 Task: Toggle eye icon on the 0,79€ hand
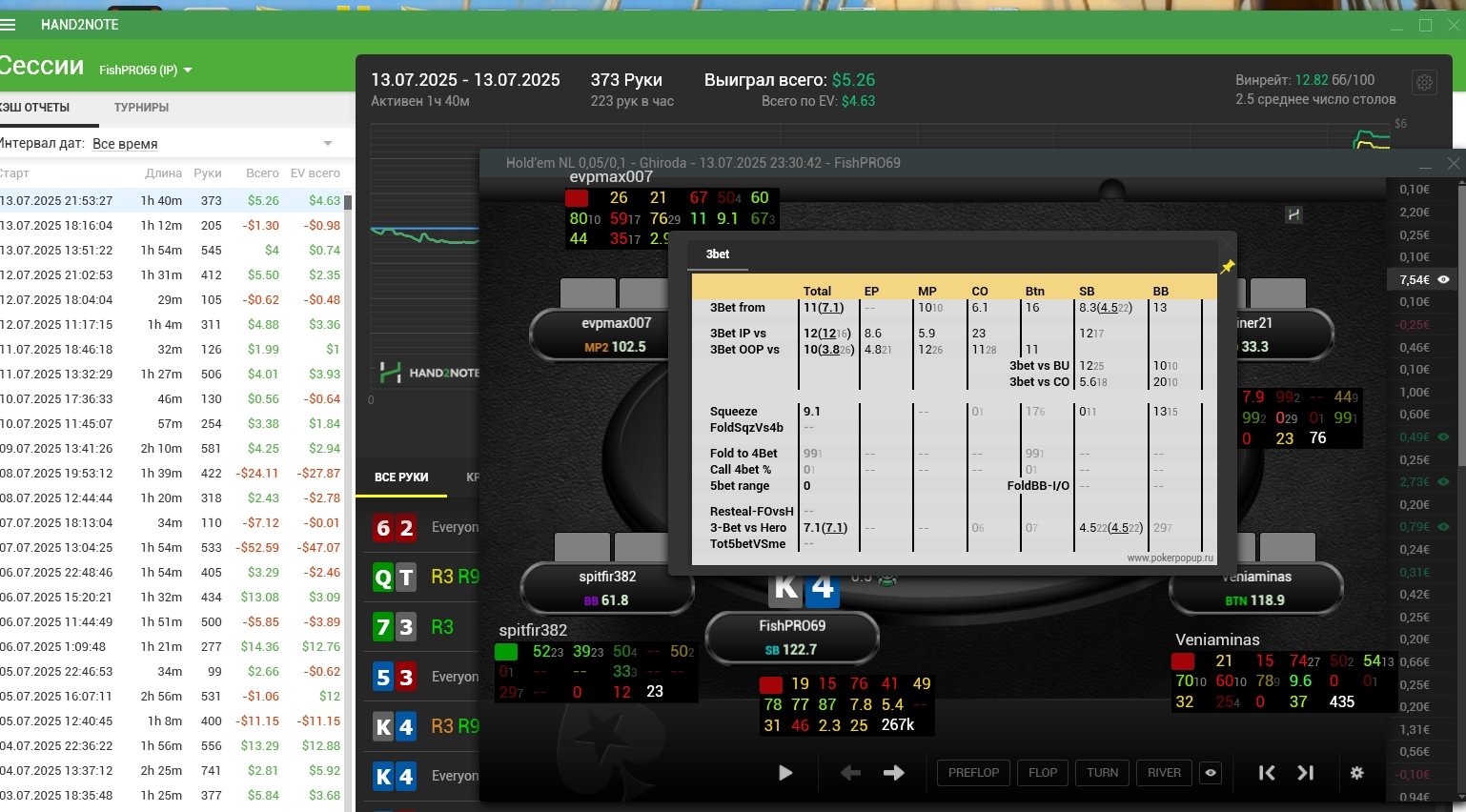coord(1443,527)
